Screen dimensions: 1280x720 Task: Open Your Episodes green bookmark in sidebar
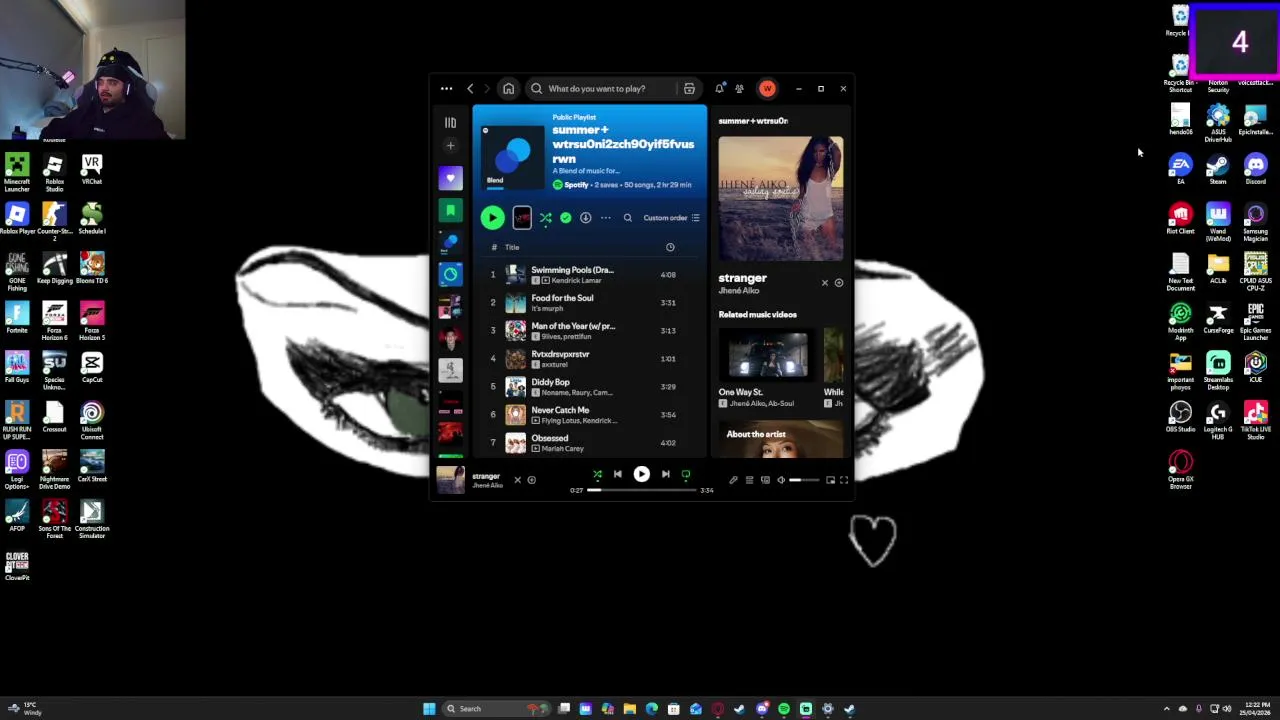tap(450, 210)
